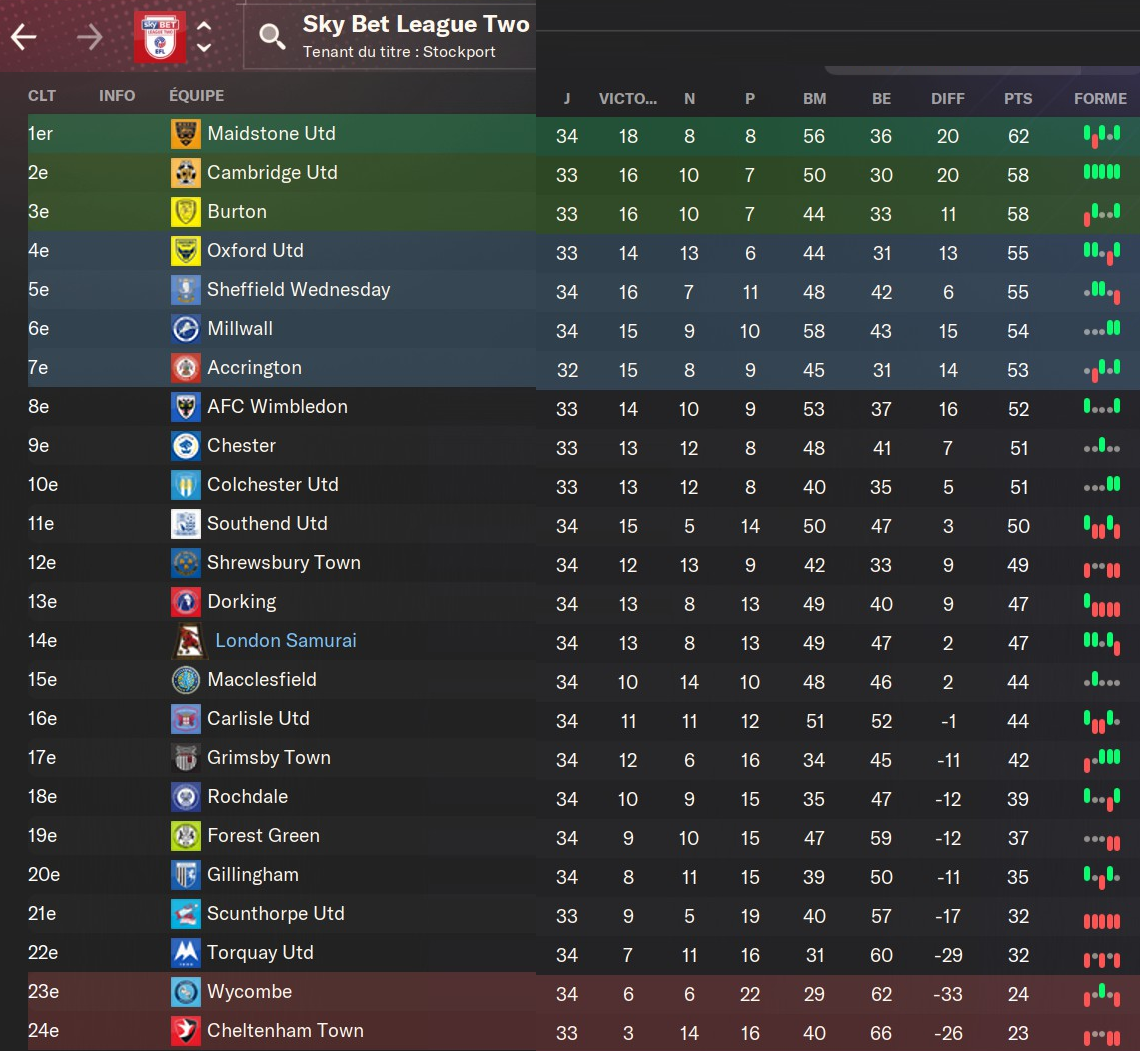Sort the table by PTS column
The height and width of the screenshot is (1051, 1140).
[1018, 99]
